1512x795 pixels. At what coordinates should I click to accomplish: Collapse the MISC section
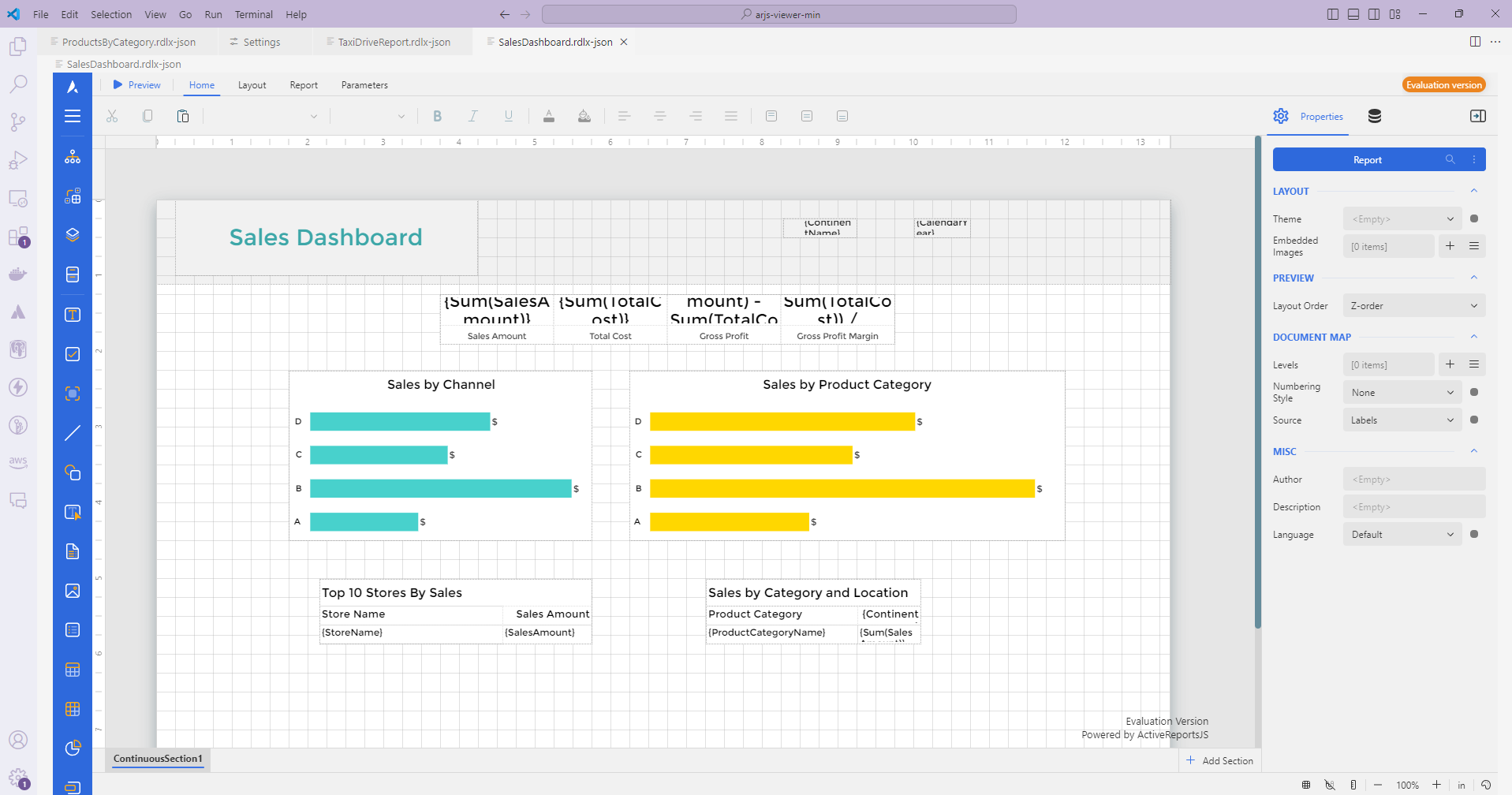(1473, 451)
